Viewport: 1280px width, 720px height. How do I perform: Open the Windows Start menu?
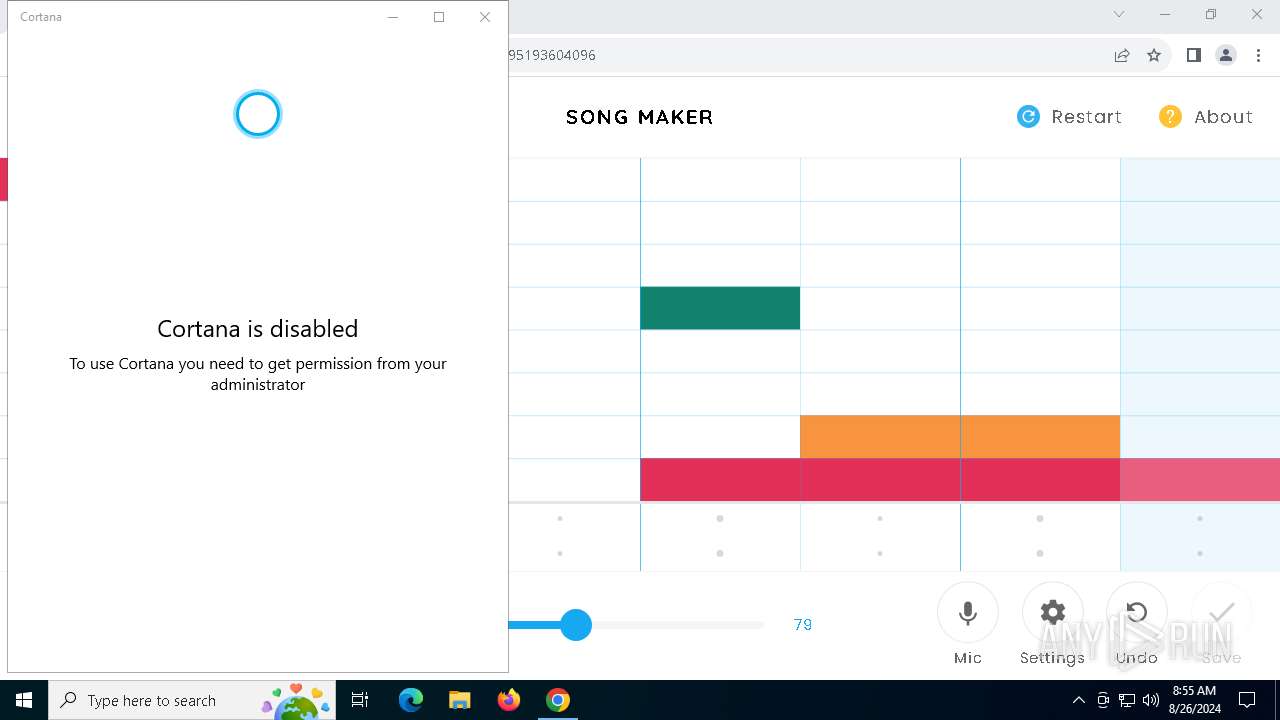click(x=24, y=700)
